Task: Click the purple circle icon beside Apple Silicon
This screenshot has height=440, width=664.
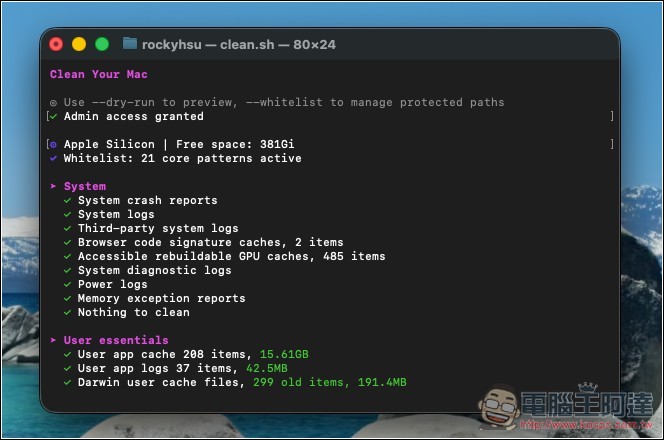Action: (53, 144)
